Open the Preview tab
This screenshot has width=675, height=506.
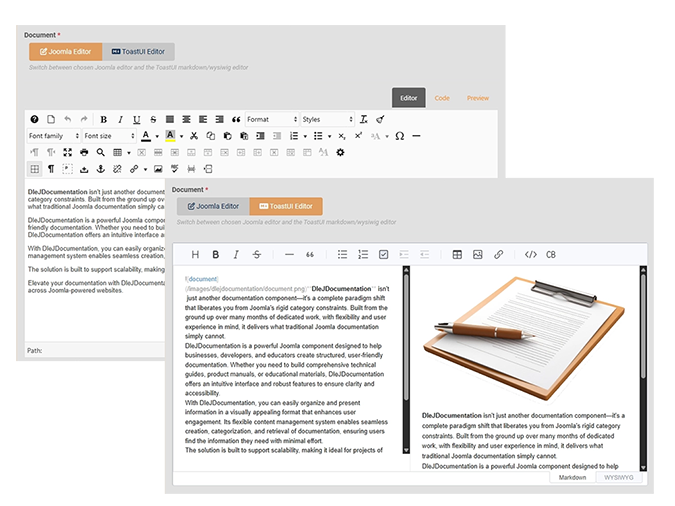click(x=477, y=98)
